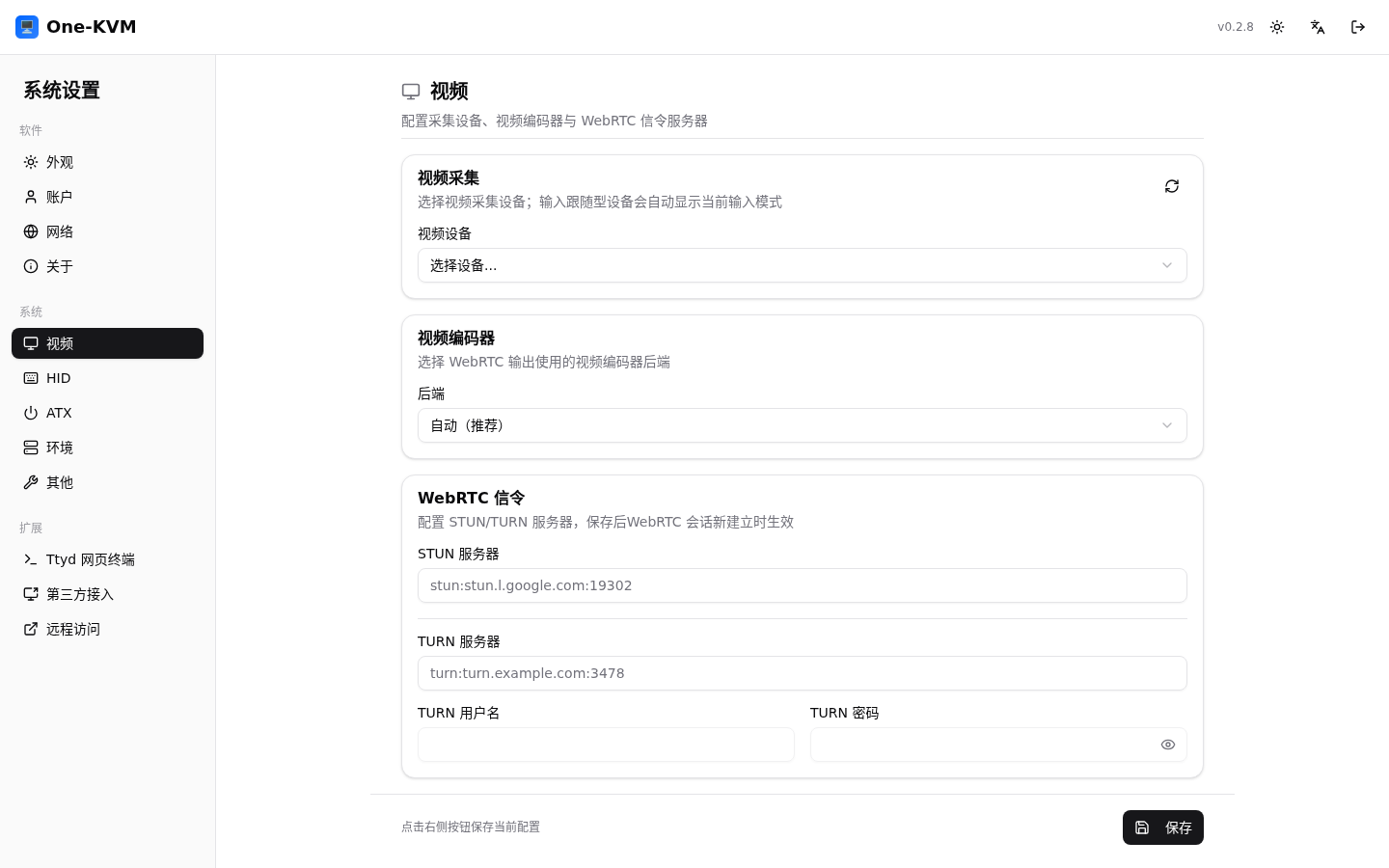
Task: Go to 网络 network settings
Action: (x=107, y=231)
